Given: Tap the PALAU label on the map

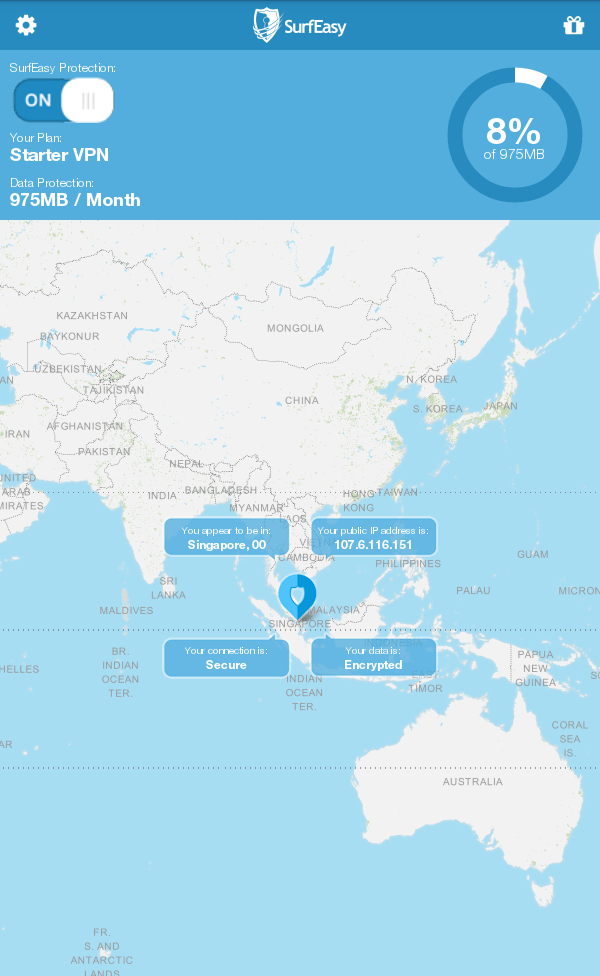Looking at the screenshot, I should pyautogui.click(x=473, y=590).
